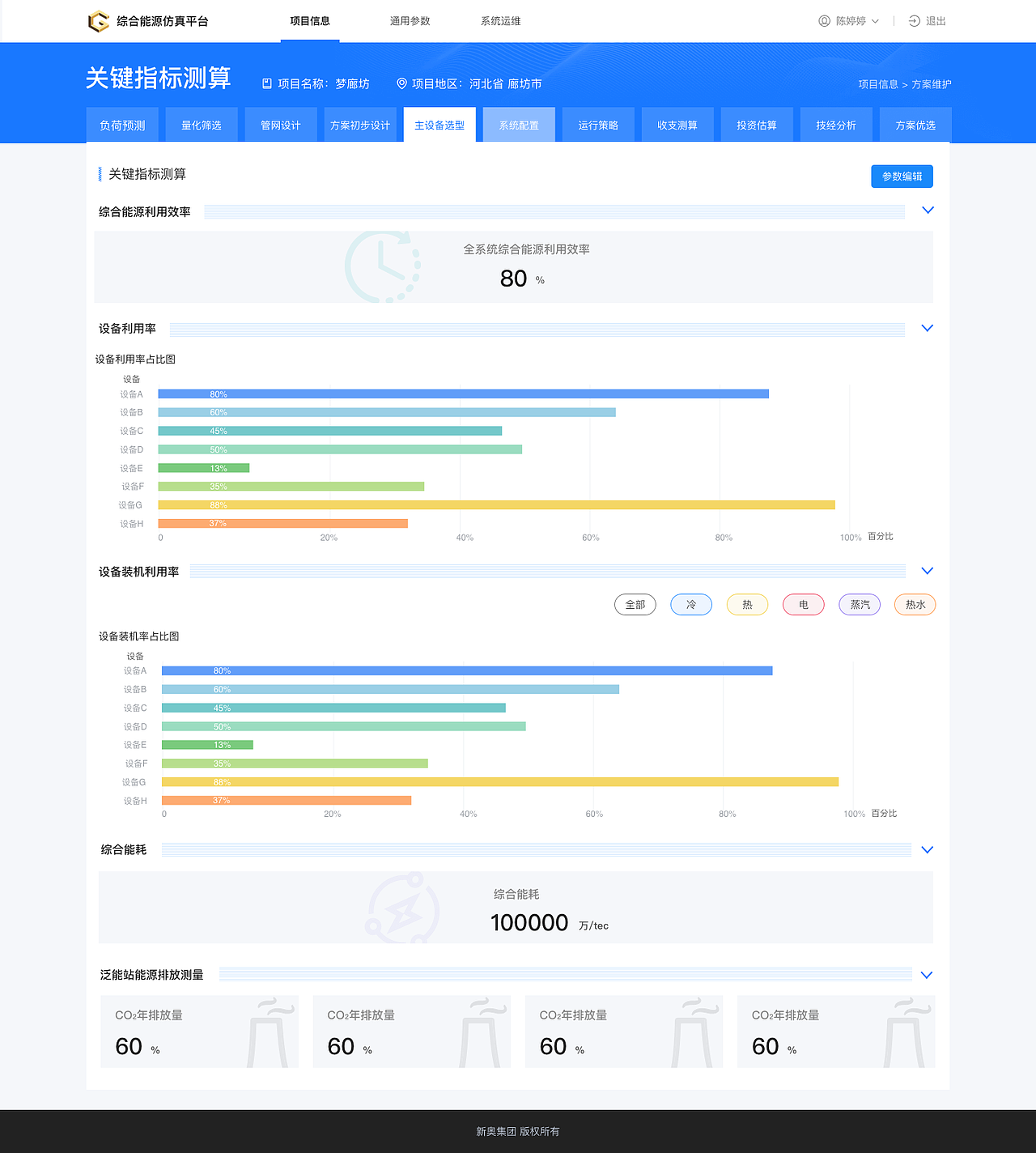Collapse the 综合能耗 section
The width and height of the screenshot is (1036, 1153).
click(x=928, y=849)
